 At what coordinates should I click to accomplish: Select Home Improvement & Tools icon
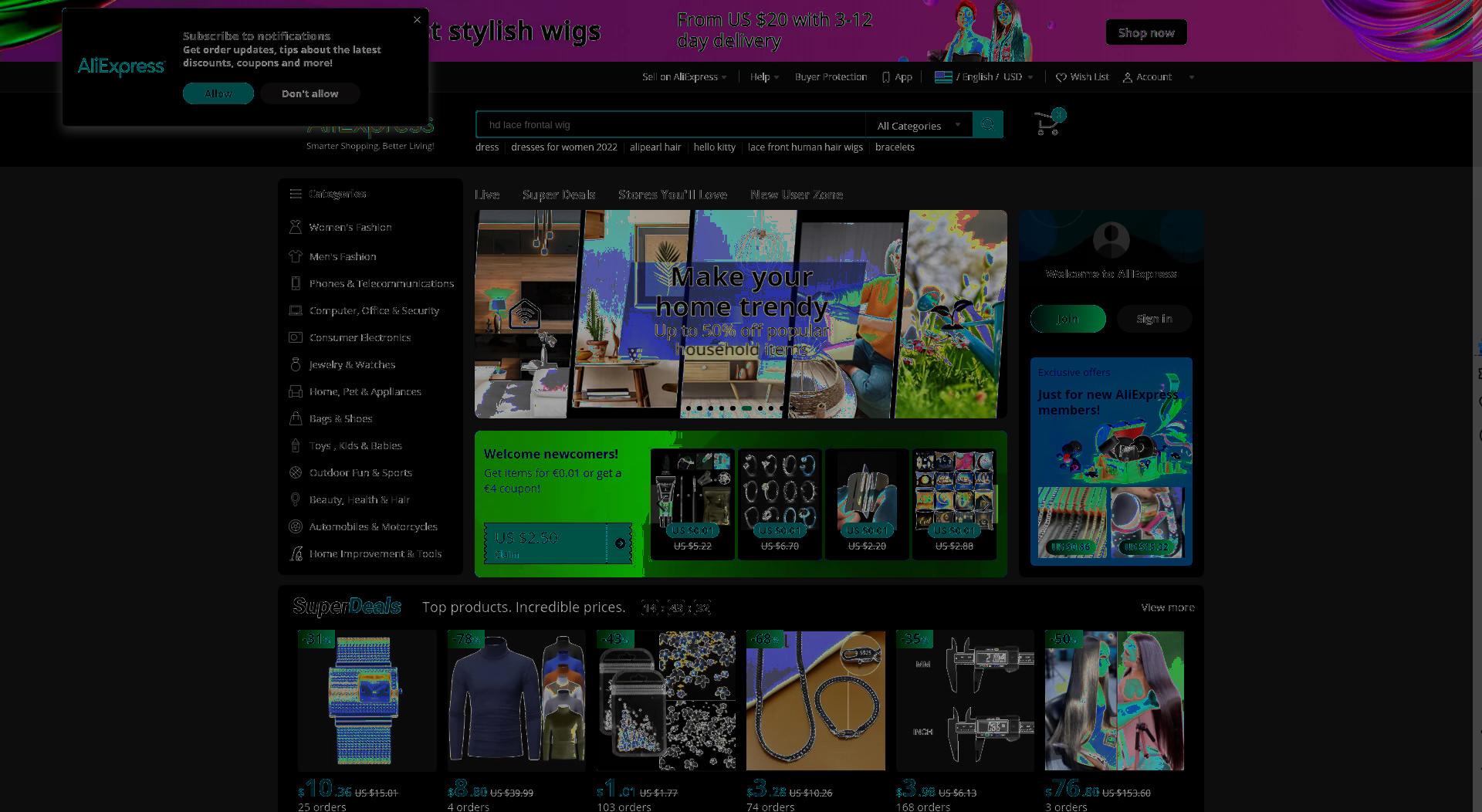295,553
